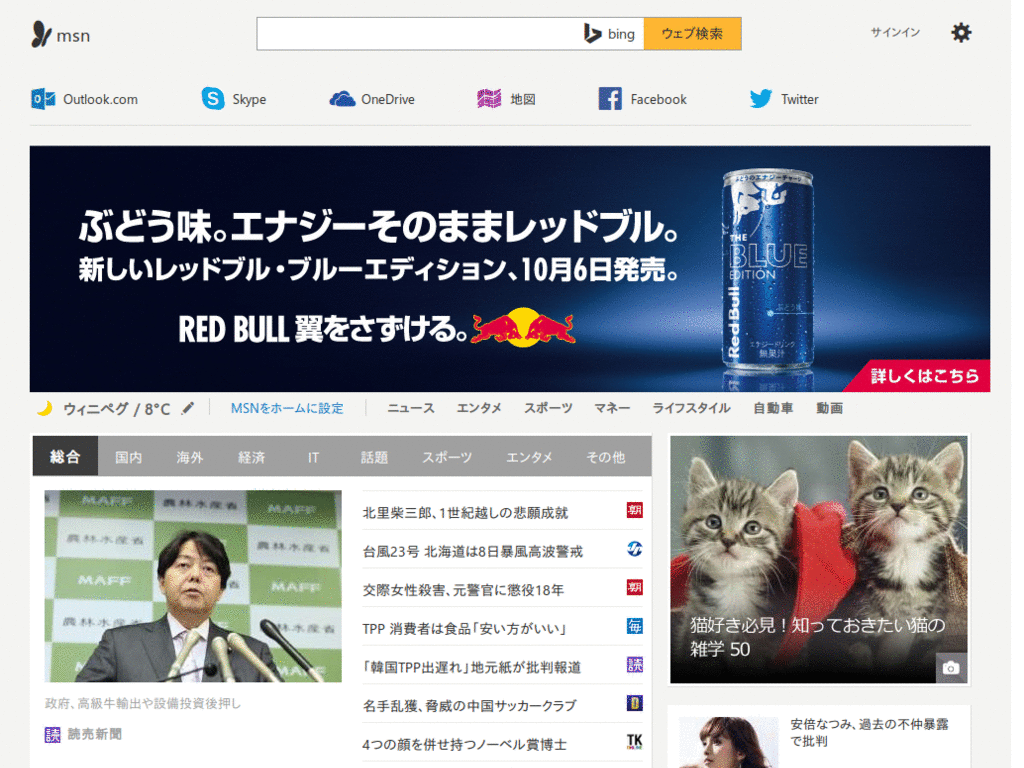Image resolution: width=1024 pixels, height=768 pixels.
Task: Click title 猫好き必見!知っておきたい猫の雑学 50
Action: click(817, 637)
